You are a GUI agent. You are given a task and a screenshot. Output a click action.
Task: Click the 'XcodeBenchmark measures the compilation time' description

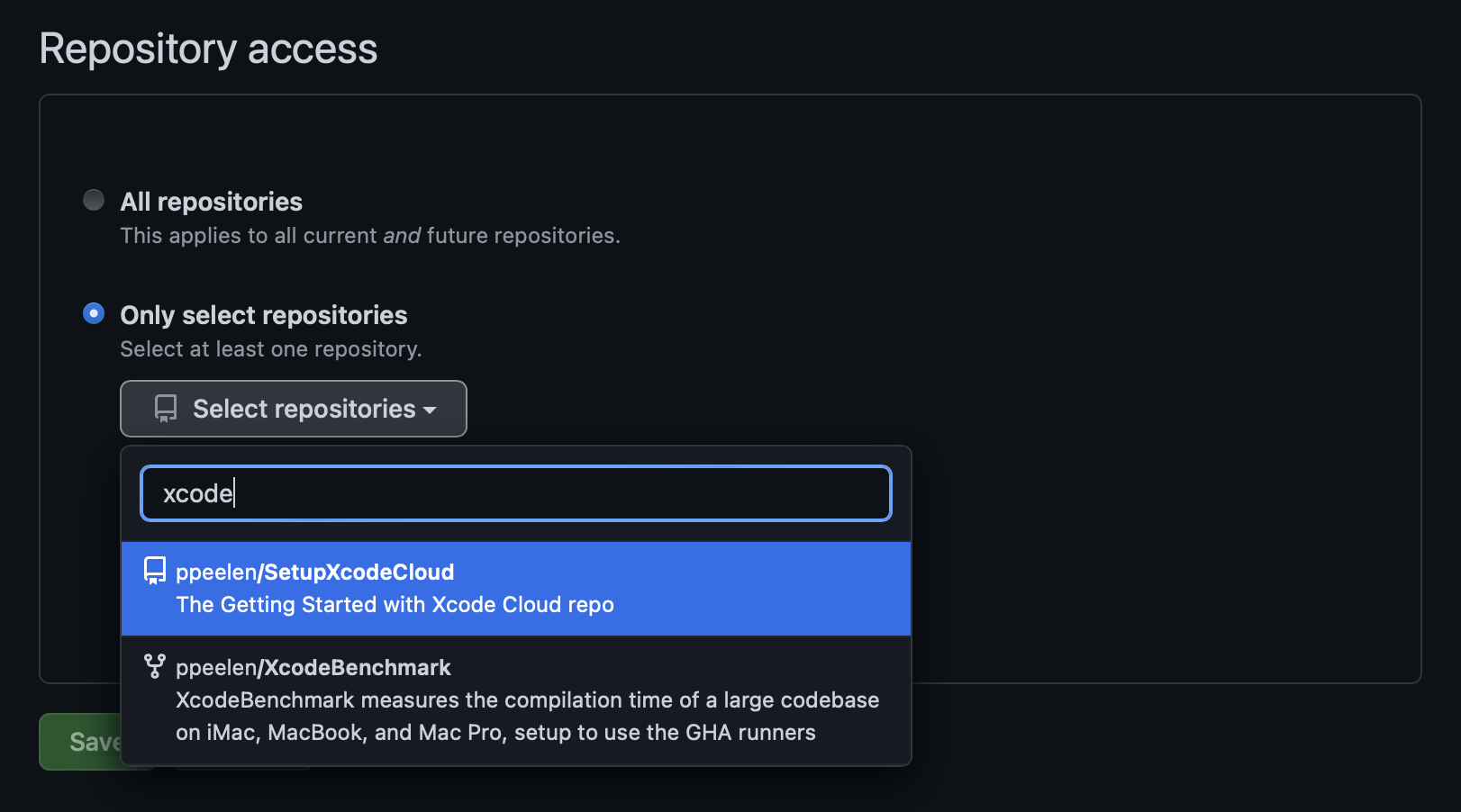click(x=528, y=717)
